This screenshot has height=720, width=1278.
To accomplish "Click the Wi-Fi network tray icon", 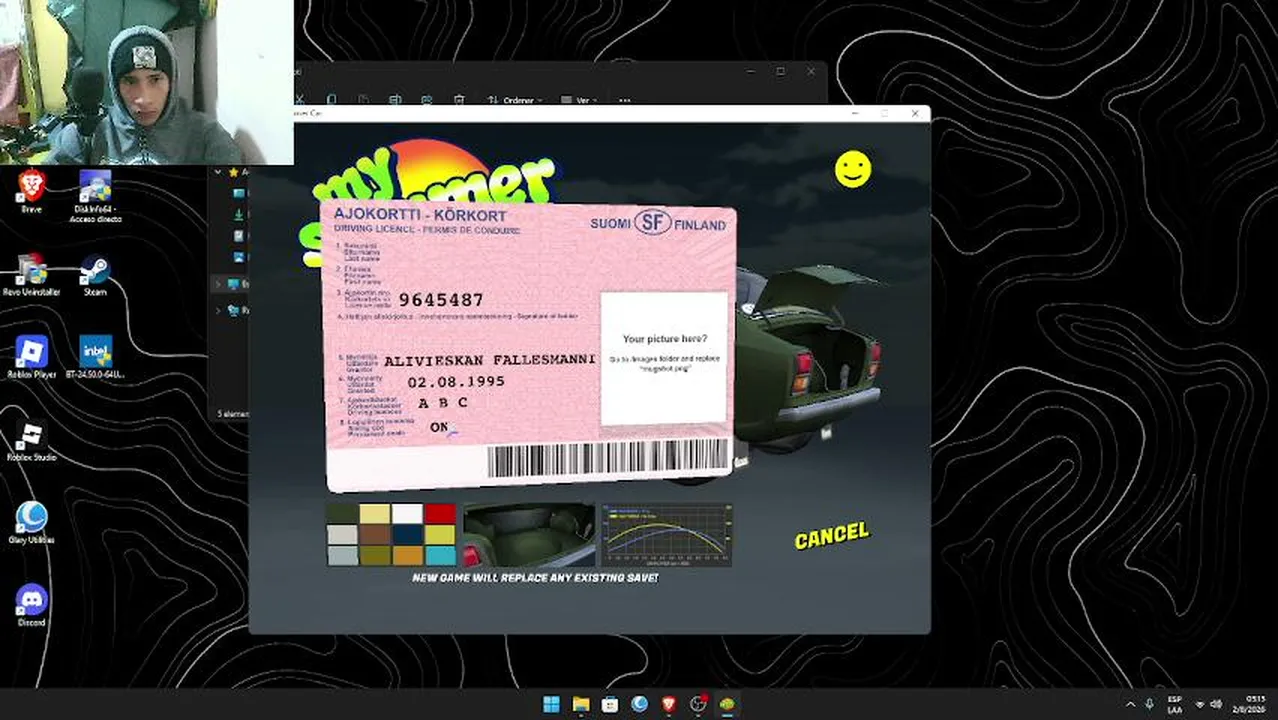I will pyautogui.click(x=1199, y=704).
